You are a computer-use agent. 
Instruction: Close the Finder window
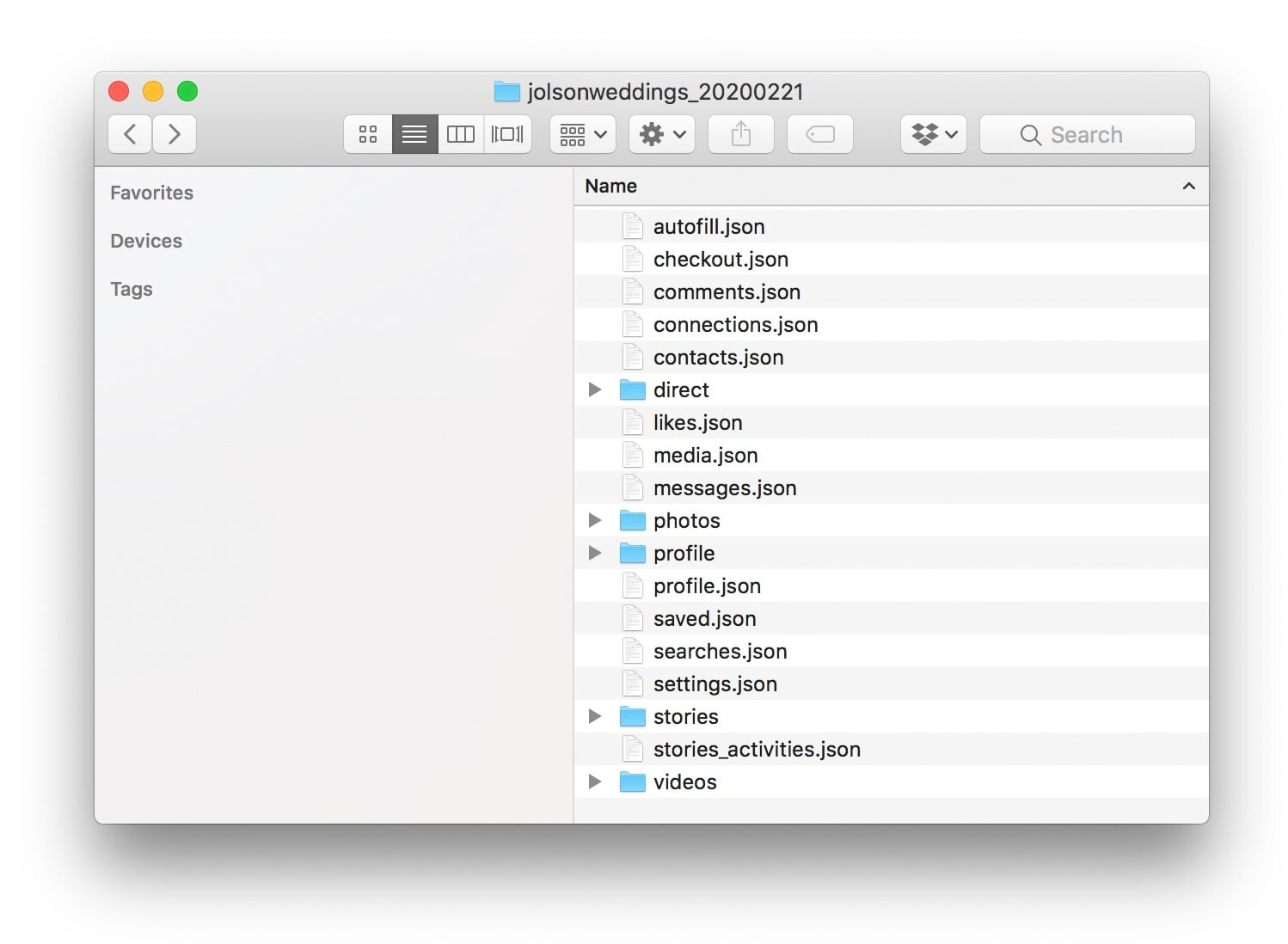click(x=119, y=91)
